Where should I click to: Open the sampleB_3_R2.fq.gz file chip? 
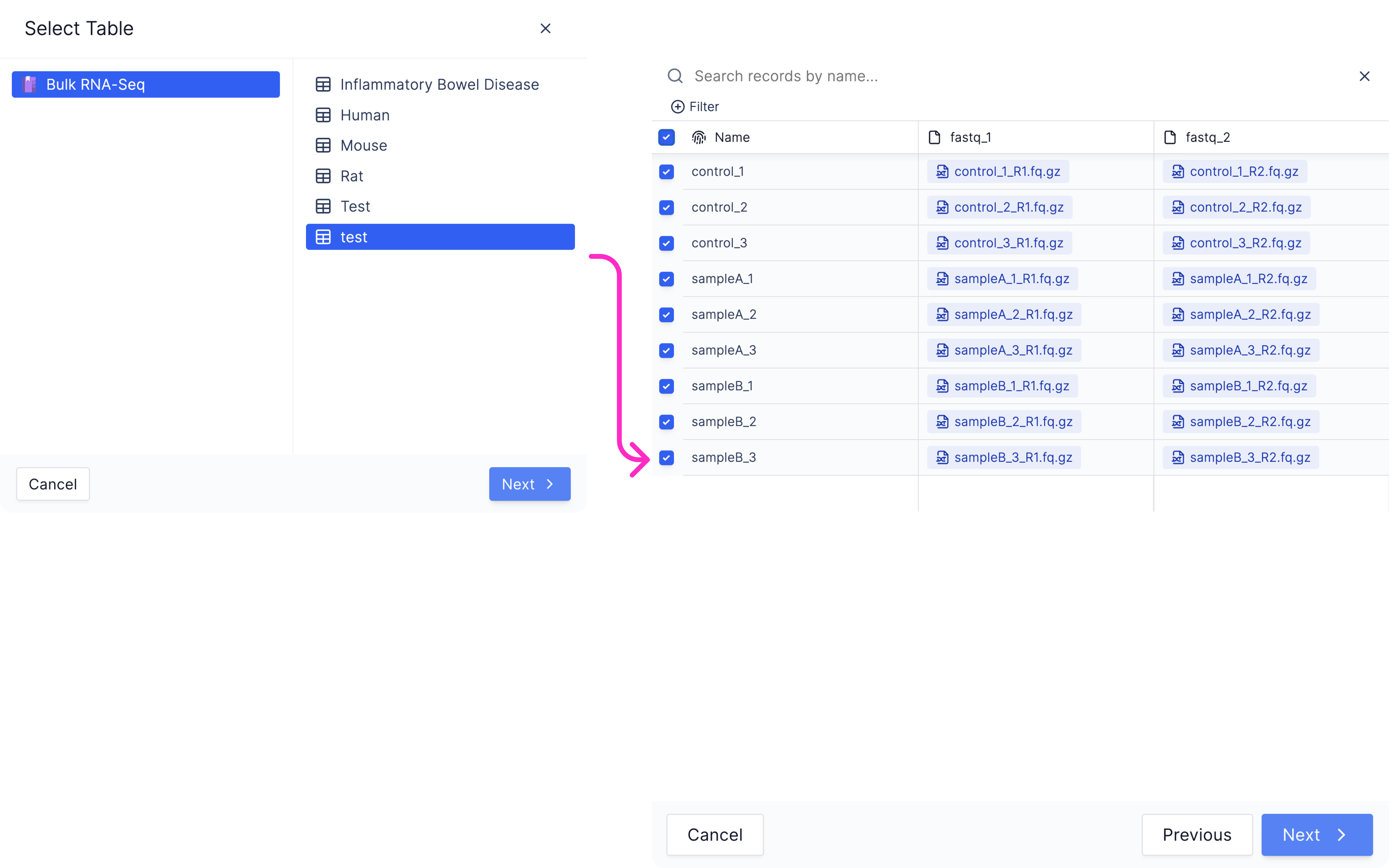[x=1241, y=458]
